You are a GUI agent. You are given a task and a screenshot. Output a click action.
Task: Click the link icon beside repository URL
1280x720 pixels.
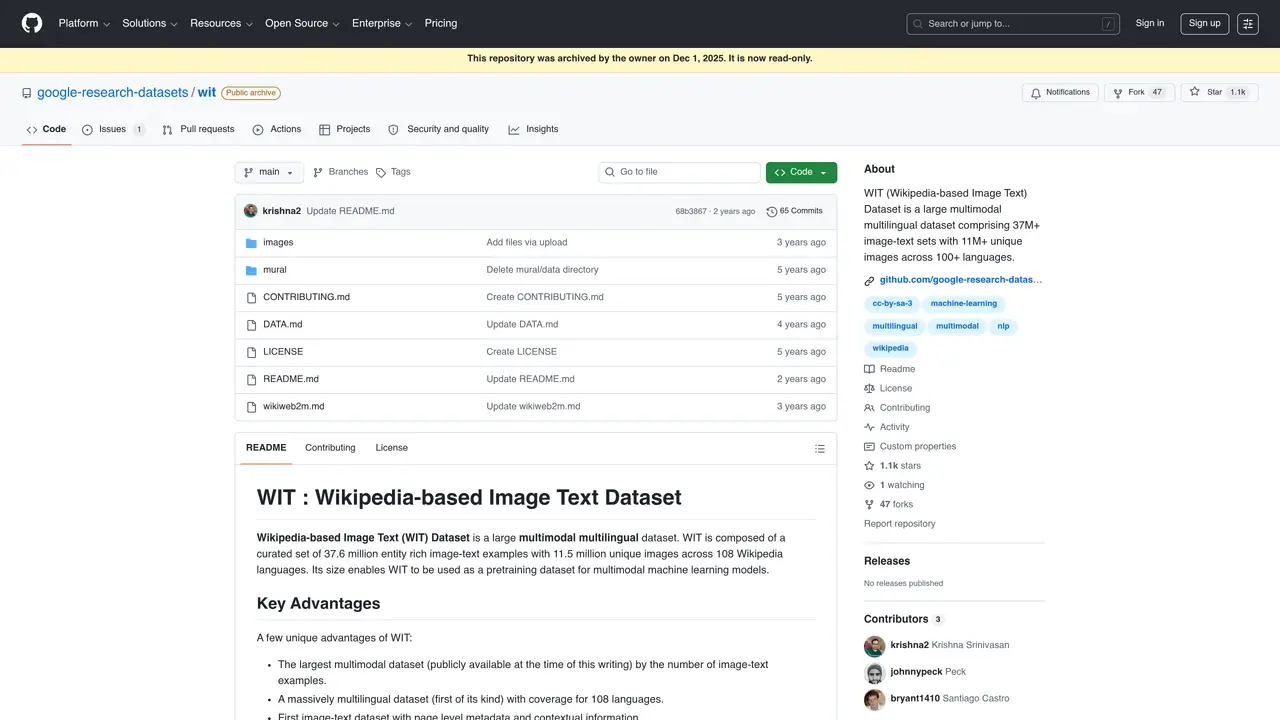[869, 281]
